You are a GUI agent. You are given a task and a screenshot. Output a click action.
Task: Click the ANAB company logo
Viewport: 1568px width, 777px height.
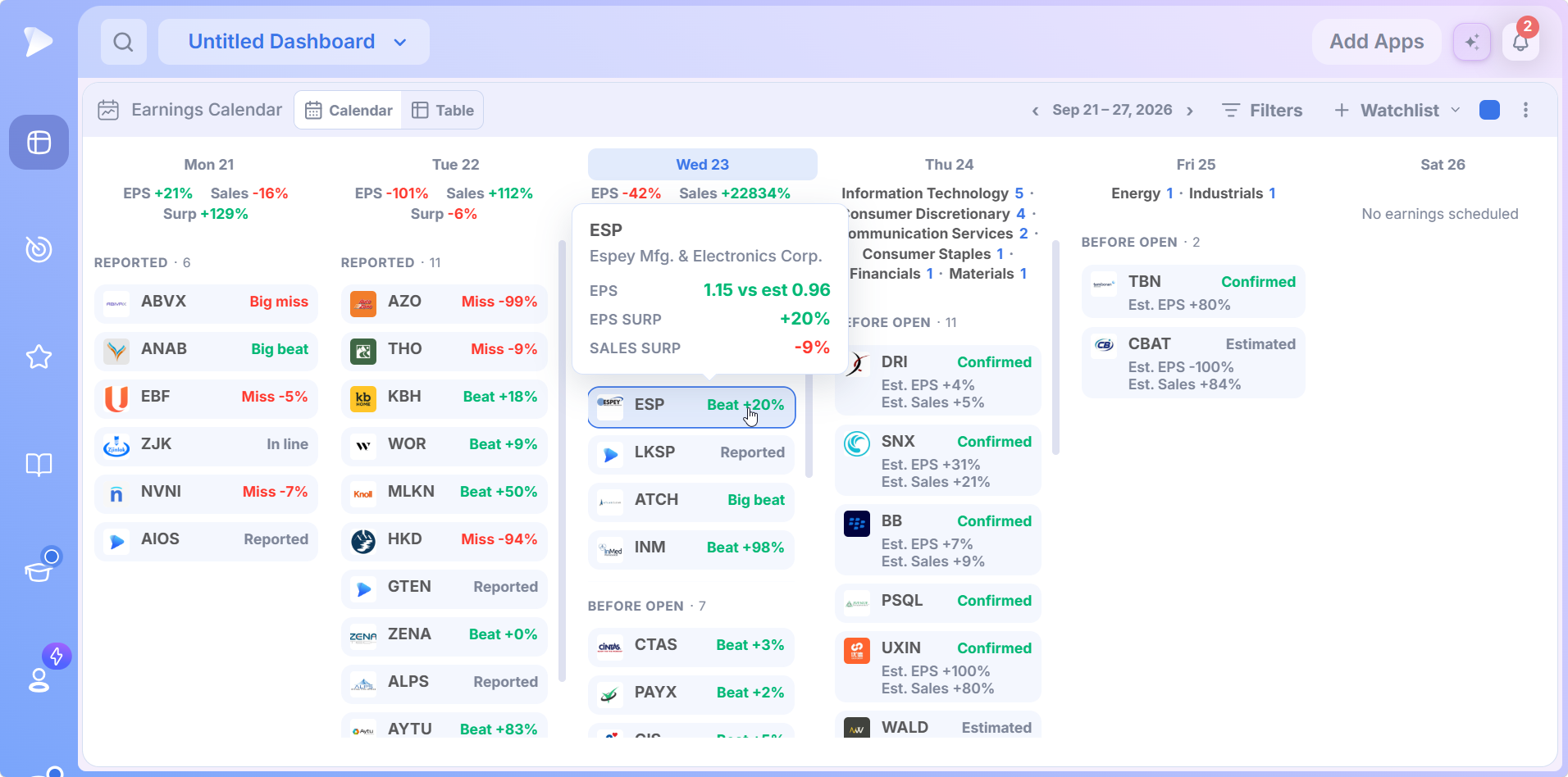(116, 352)
